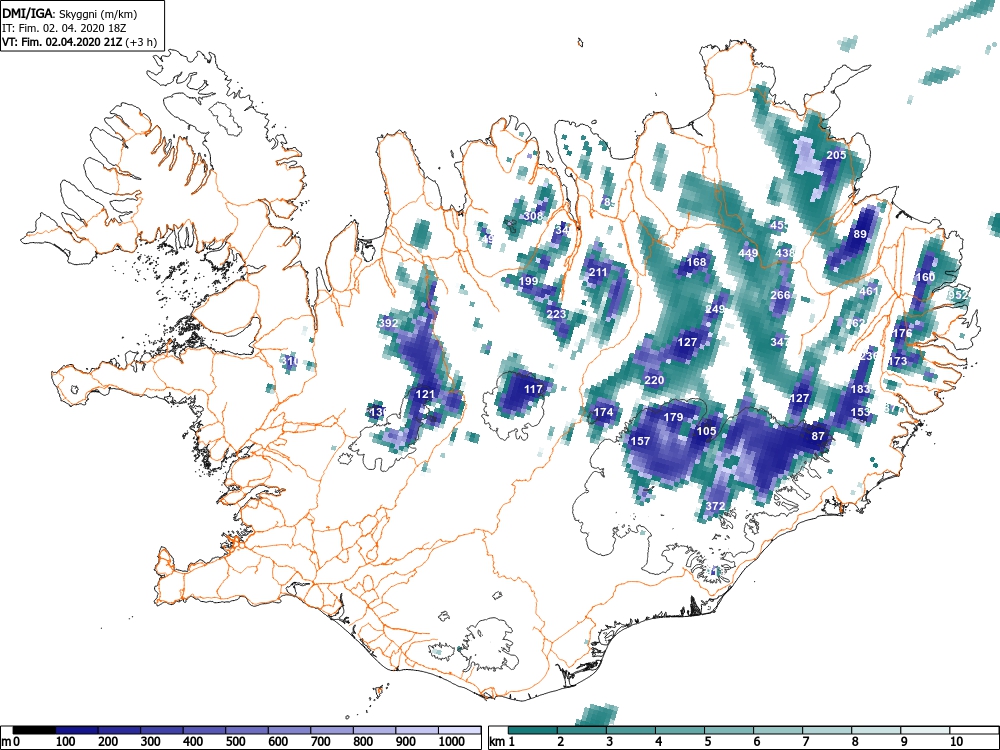
Task: Click the 266 visibility value
Action: [781, 295]
